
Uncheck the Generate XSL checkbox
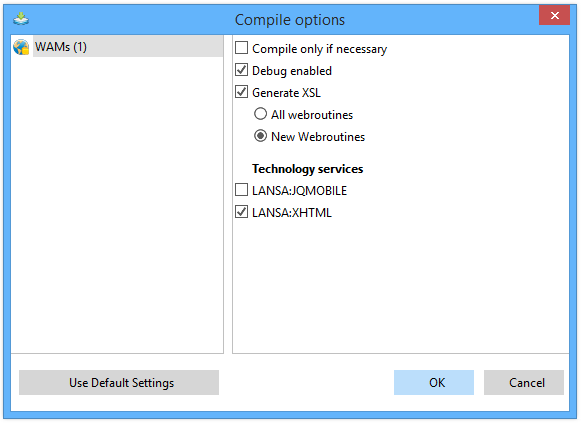[x=242, y=91]
